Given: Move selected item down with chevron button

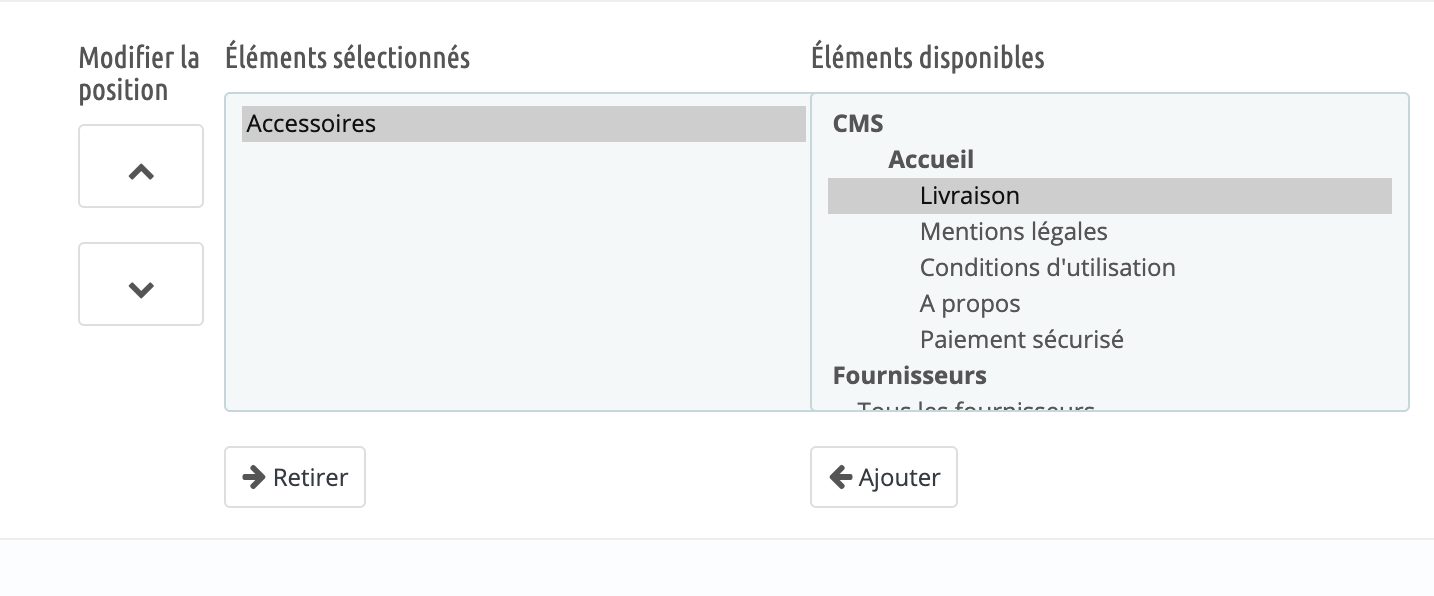Looking at the screenshot, I should pos(141,284).
